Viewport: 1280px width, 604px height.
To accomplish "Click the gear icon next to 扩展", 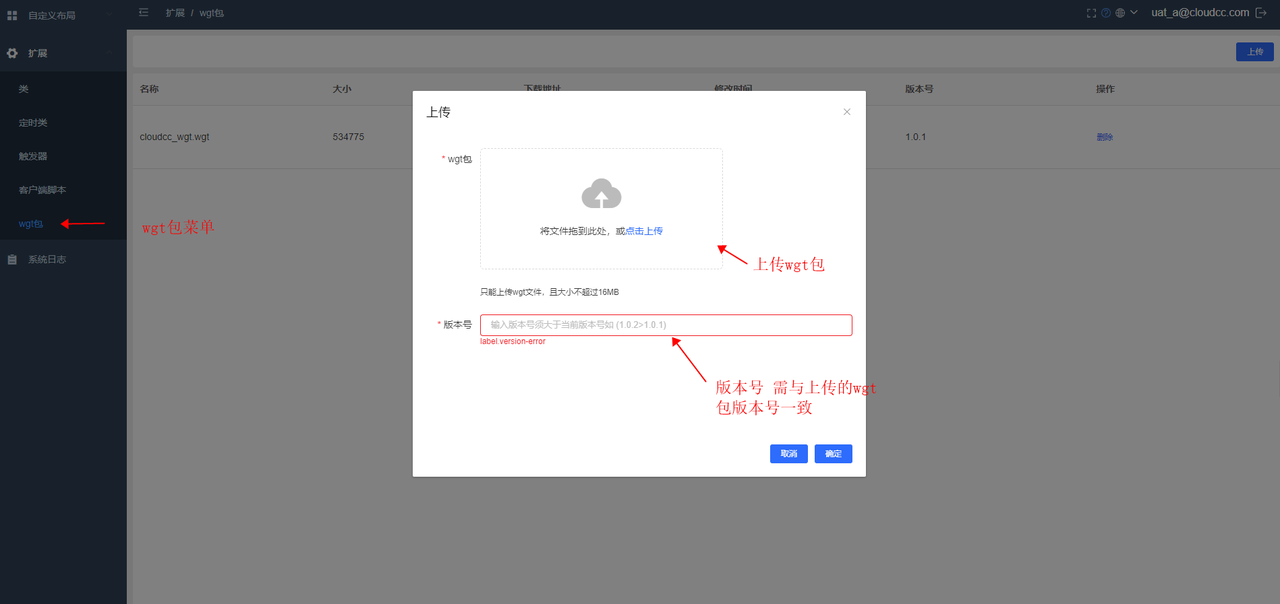I will (13, 53).
